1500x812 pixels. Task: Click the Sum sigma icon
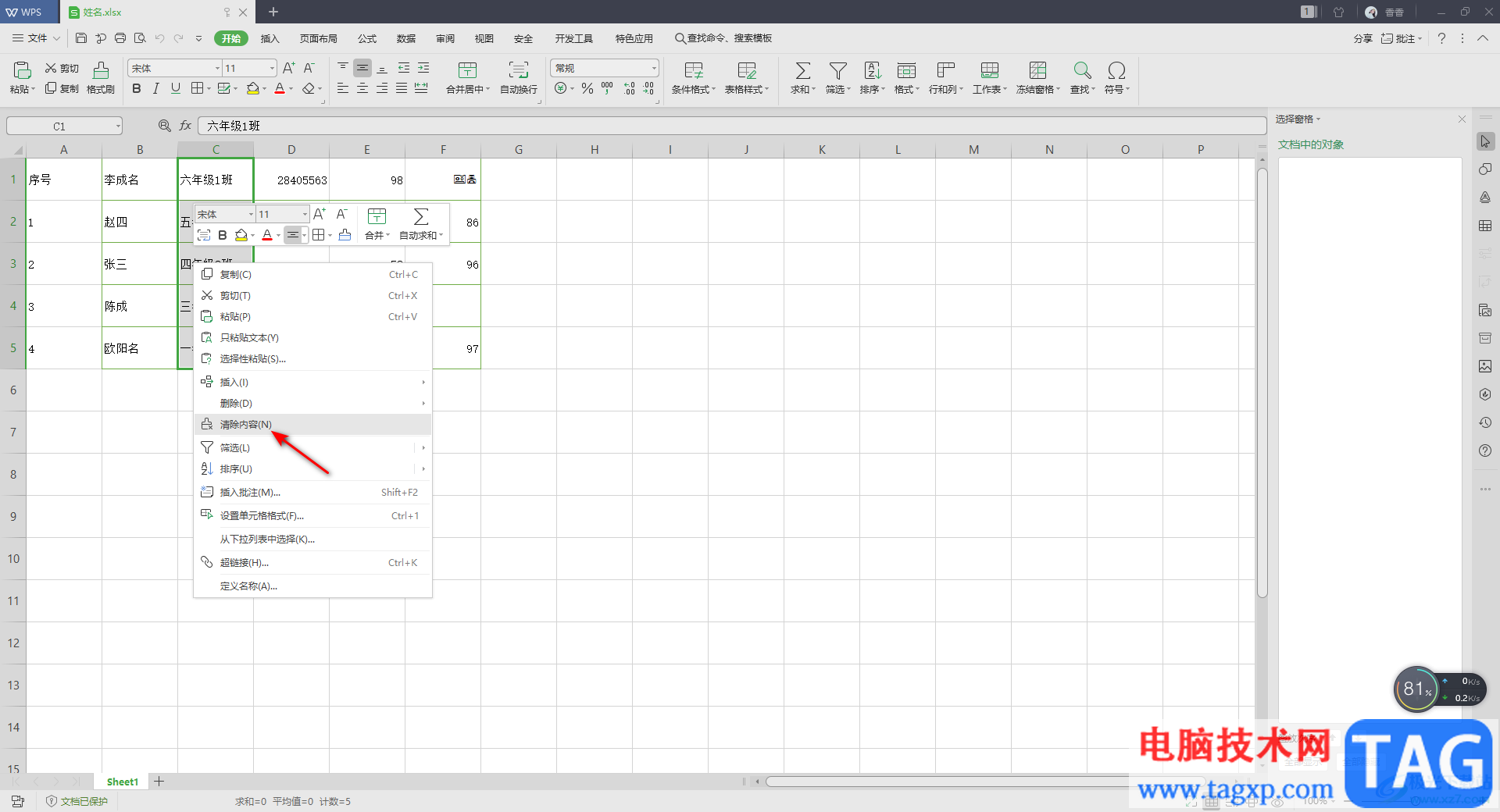(802, 71)
